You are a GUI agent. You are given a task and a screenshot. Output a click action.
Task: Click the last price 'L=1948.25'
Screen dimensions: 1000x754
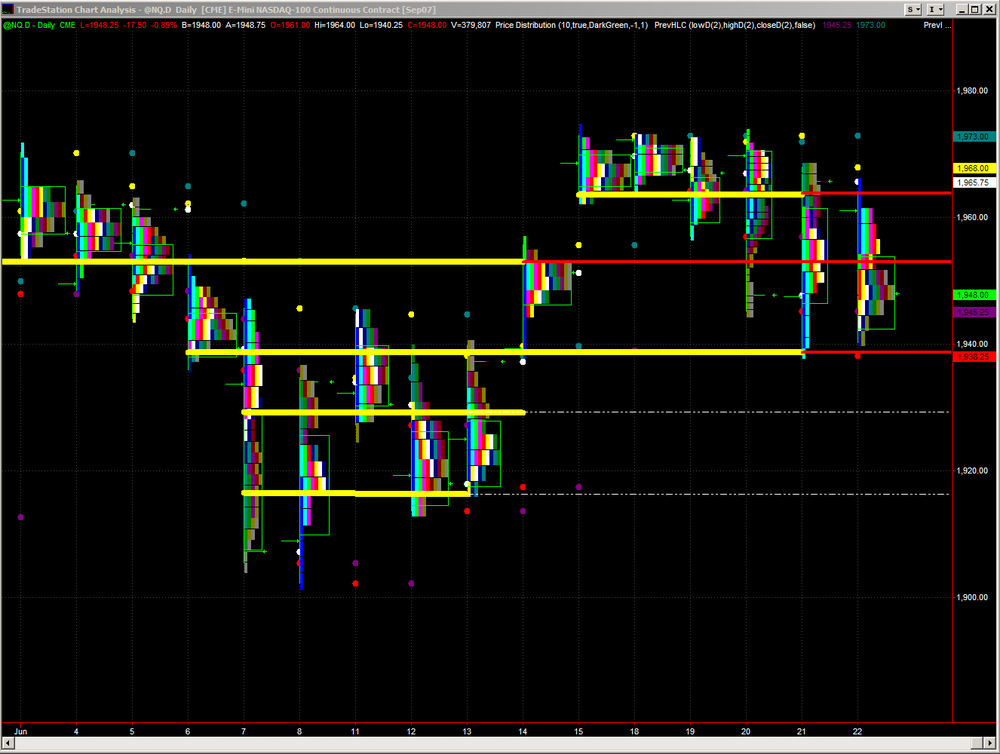point(99,26)
